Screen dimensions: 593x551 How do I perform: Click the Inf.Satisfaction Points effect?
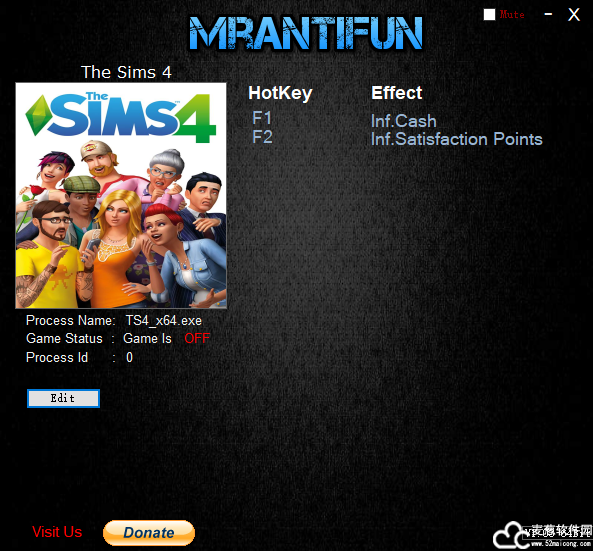(x=456, y=139)
